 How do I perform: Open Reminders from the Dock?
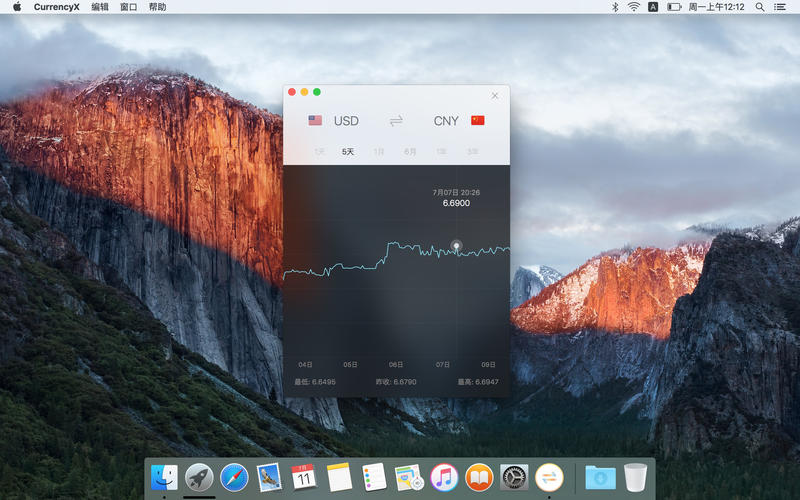coord(374,478)
